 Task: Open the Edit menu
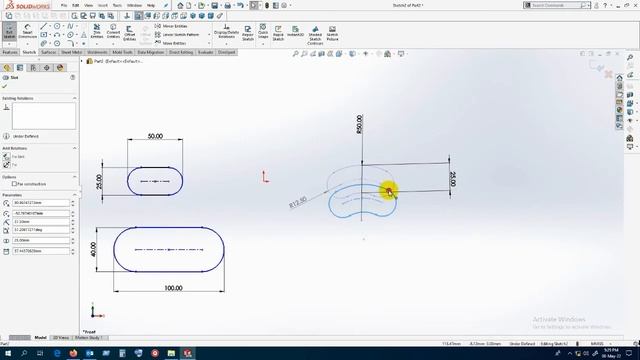[x=76, y=6]
